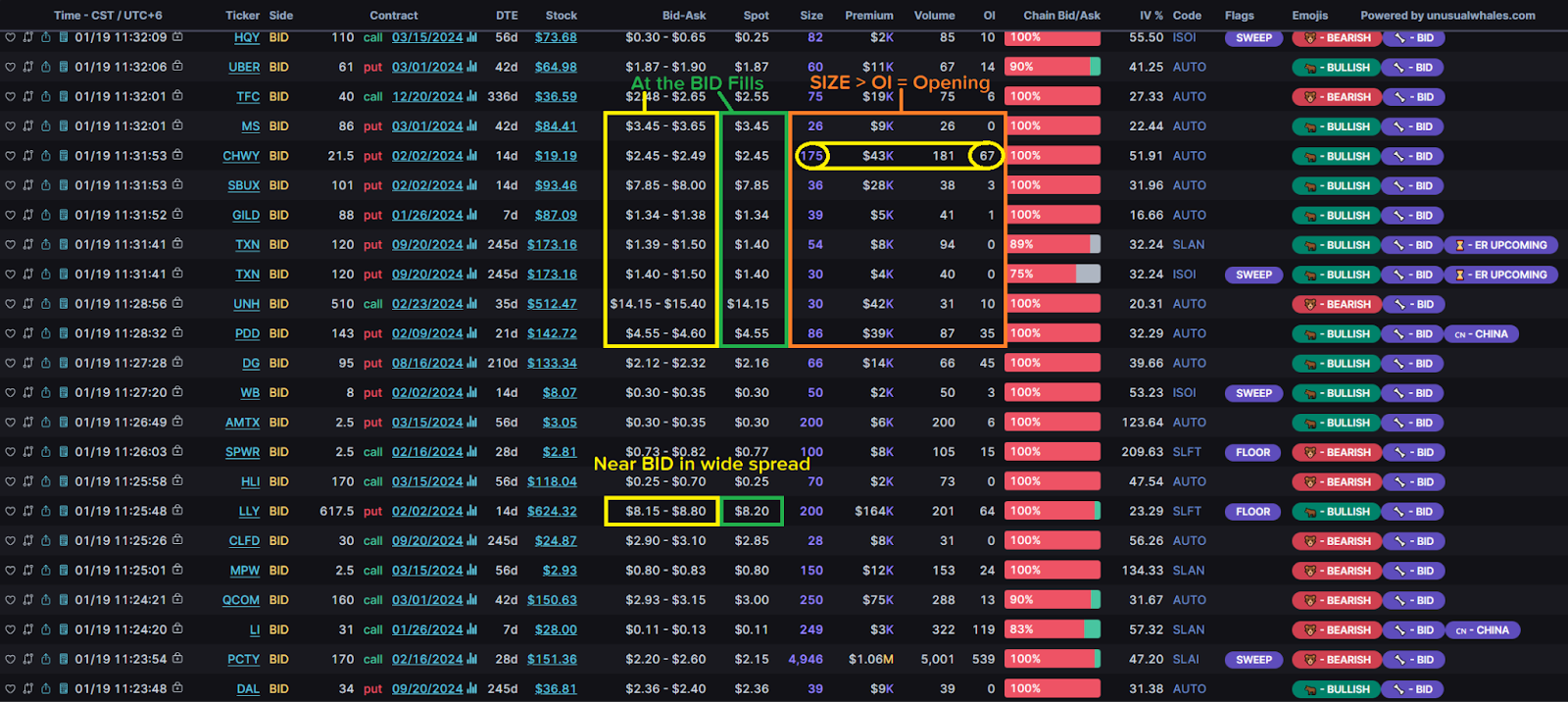Share the GILD put trade row
1568x702 pixels.
click(45, 215)
